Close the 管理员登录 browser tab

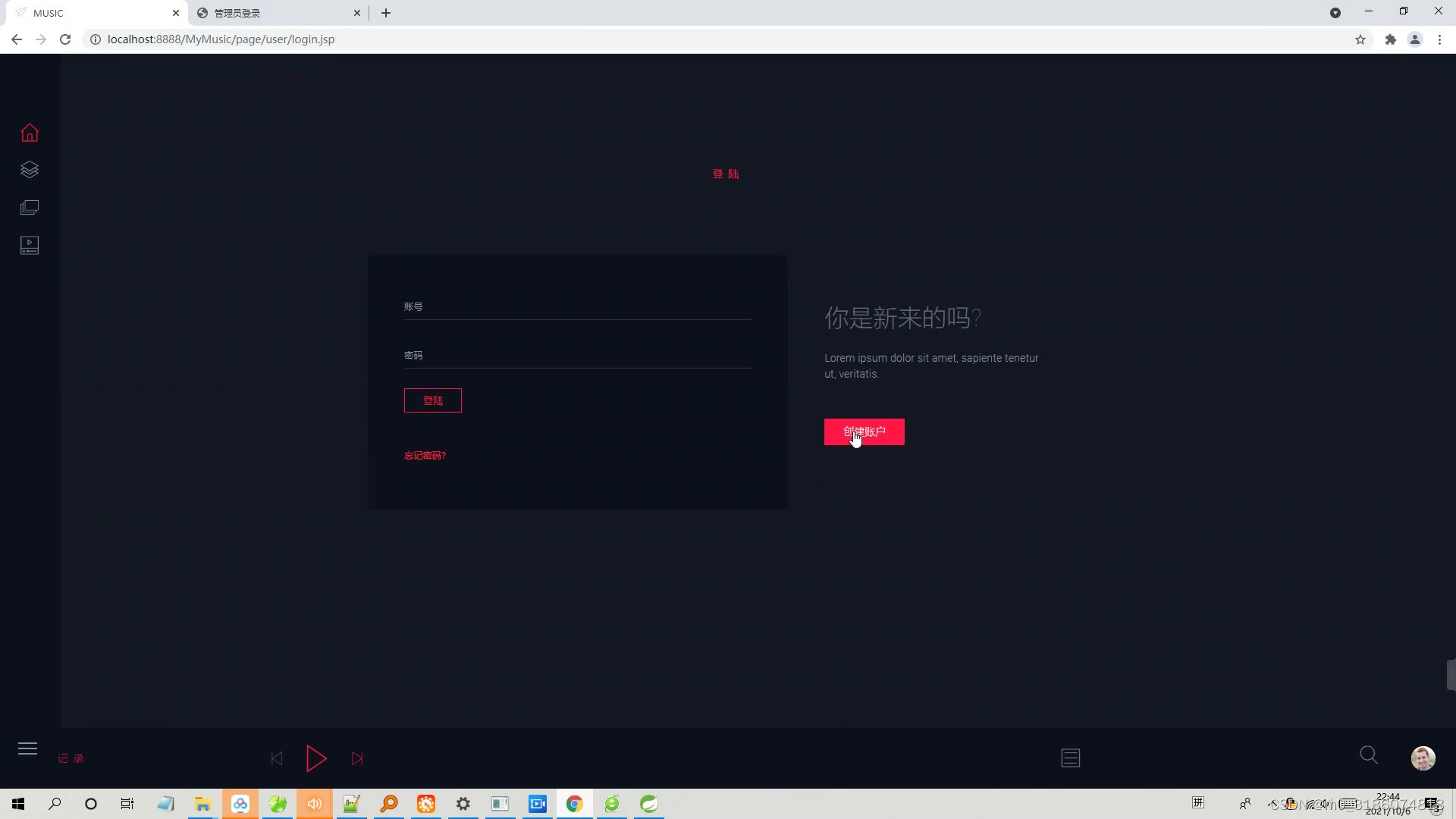[357, 13]
